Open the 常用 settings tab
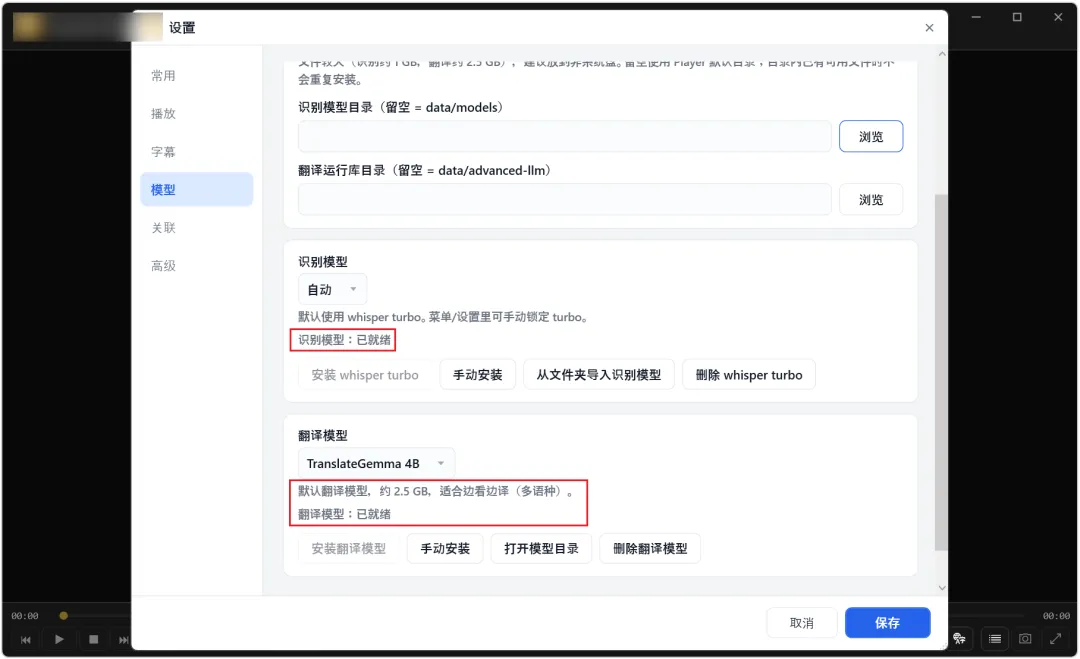 coord(163,76)
